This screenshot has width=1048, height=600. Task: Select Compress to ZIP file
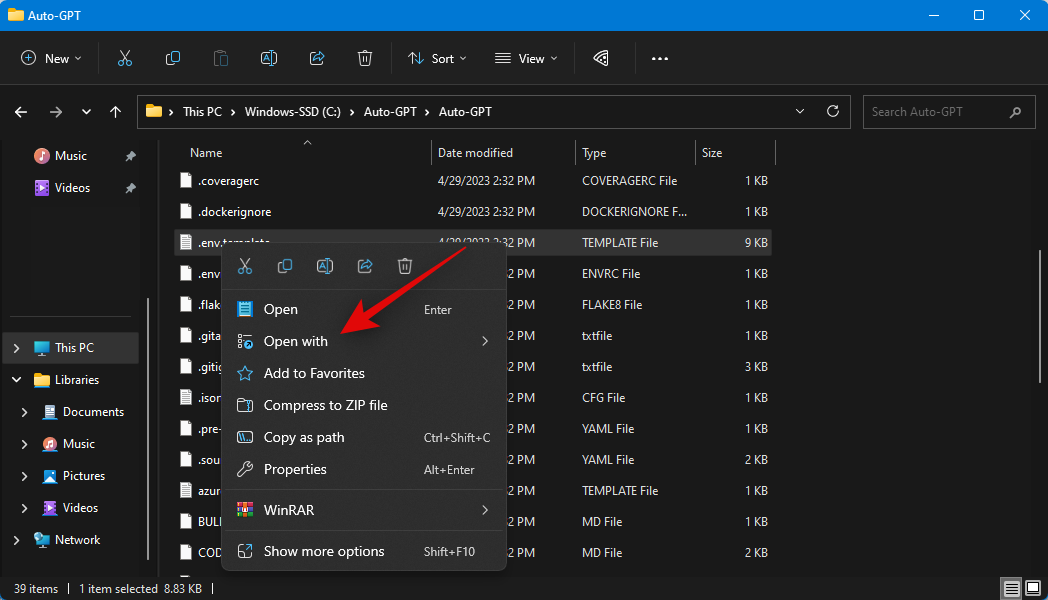coord(364,406)
